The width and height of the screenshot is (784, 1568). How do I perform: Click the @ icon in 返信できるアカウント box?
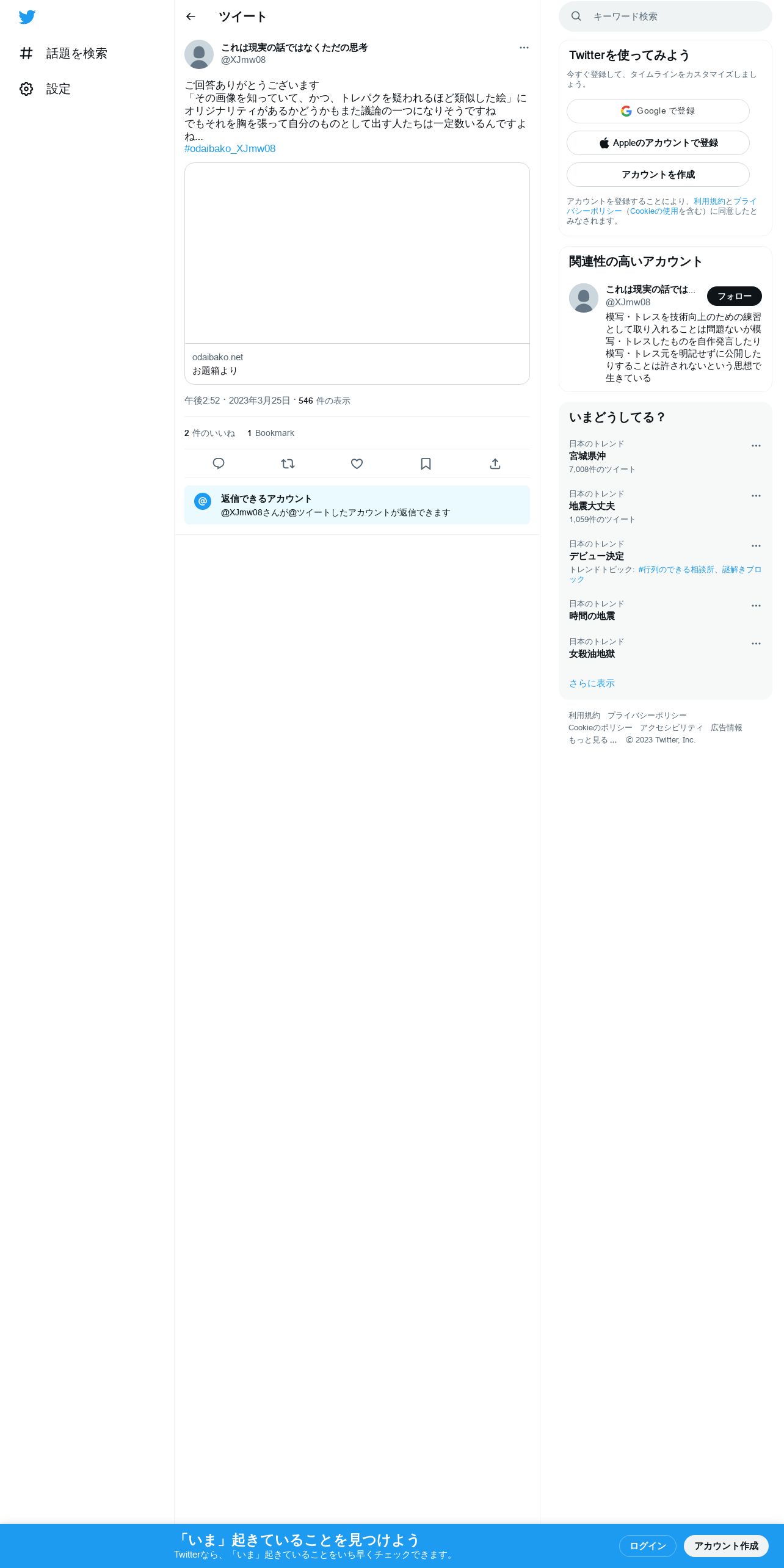tap(203, 501)
